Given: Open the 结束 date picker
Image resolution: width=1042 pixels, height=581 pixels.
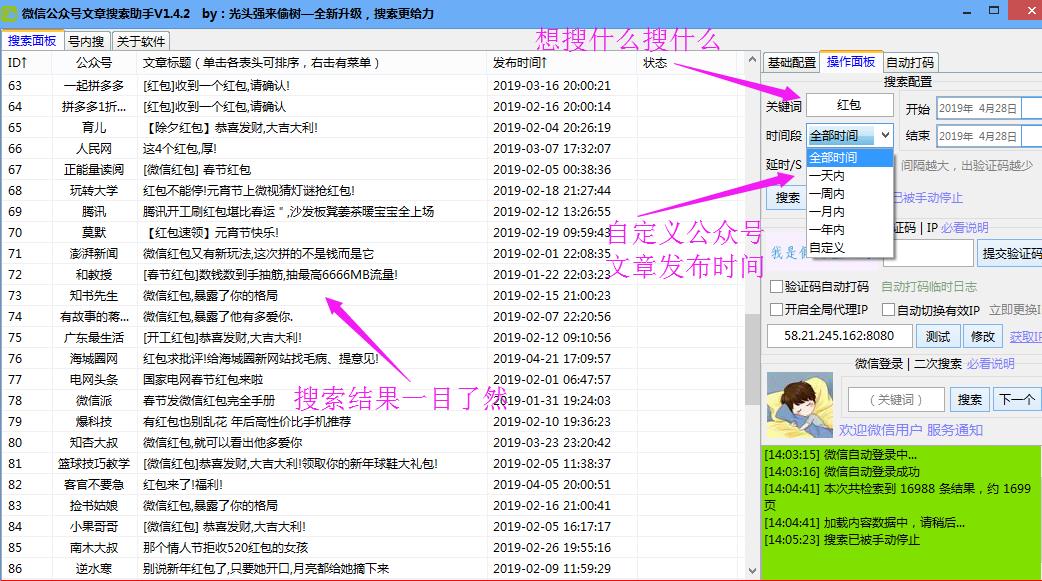Looking at the screenshot, I should point(990,136).
